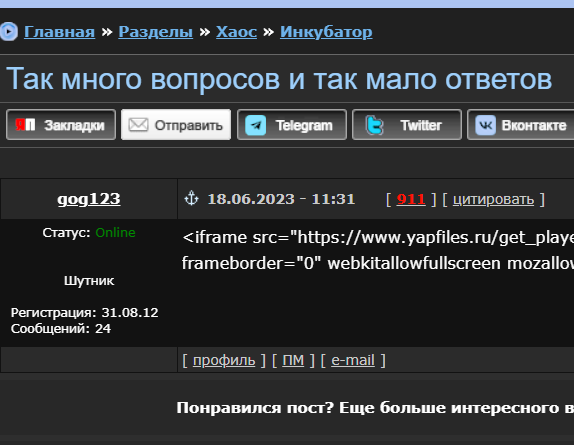Share the topic via Telegram button

(292, 125)
